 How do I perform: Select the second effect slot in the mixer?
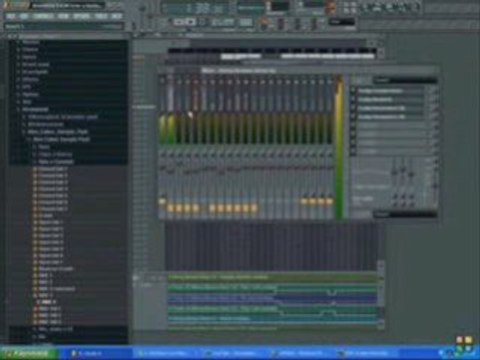pos(391,99)
